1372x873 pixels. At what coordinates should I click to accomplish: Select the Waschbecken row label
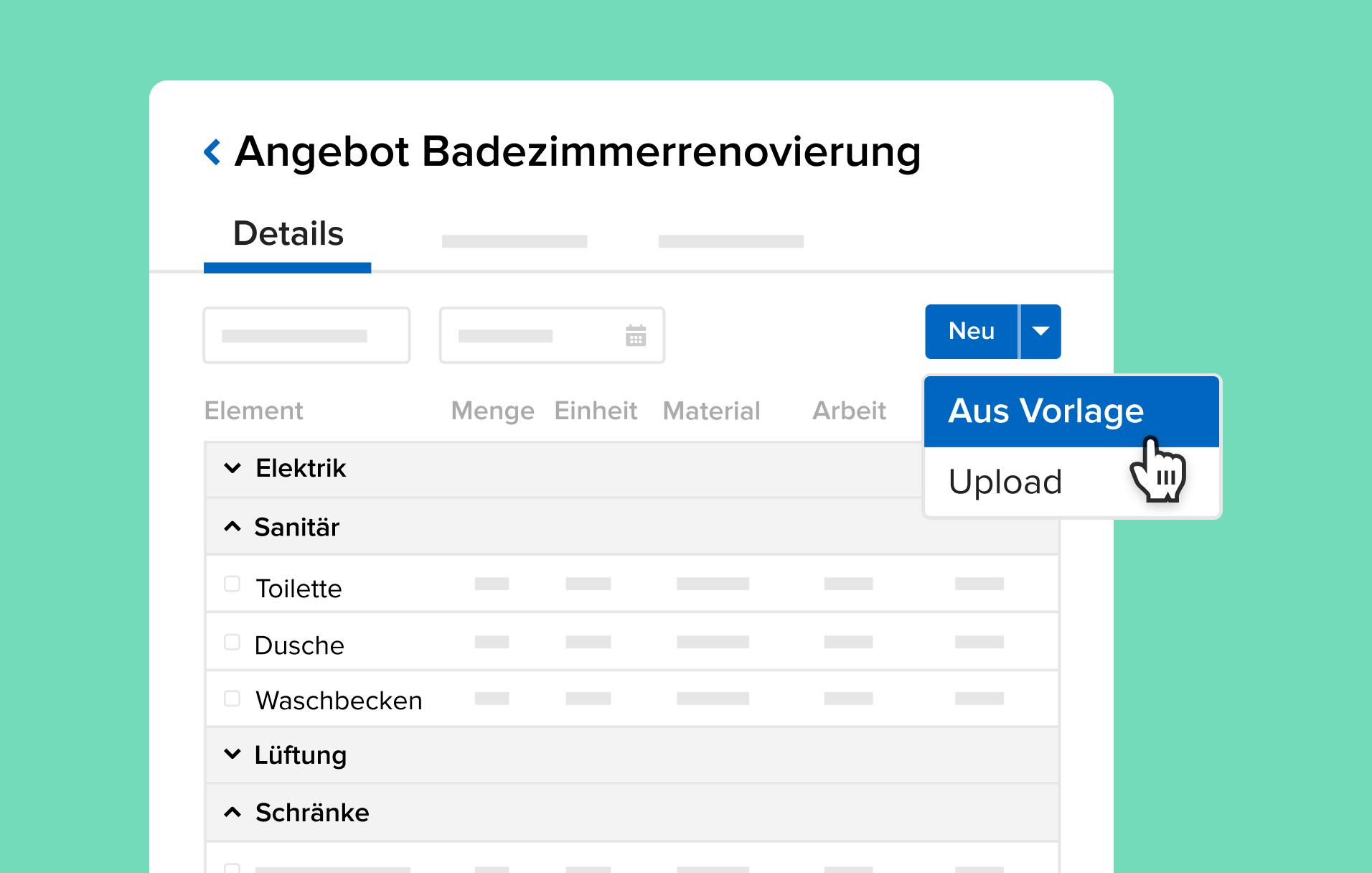pyautogui.click(x=339, y=700)
